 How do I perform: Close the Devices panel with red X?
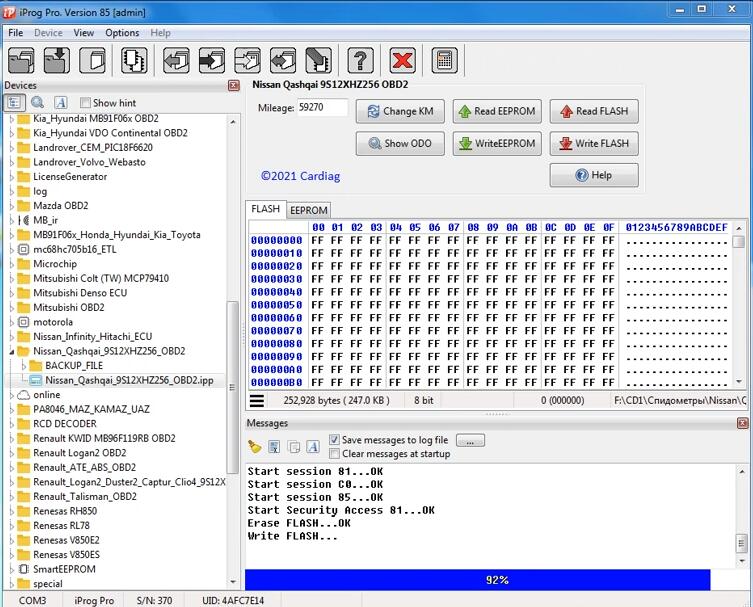coord(234,85)
